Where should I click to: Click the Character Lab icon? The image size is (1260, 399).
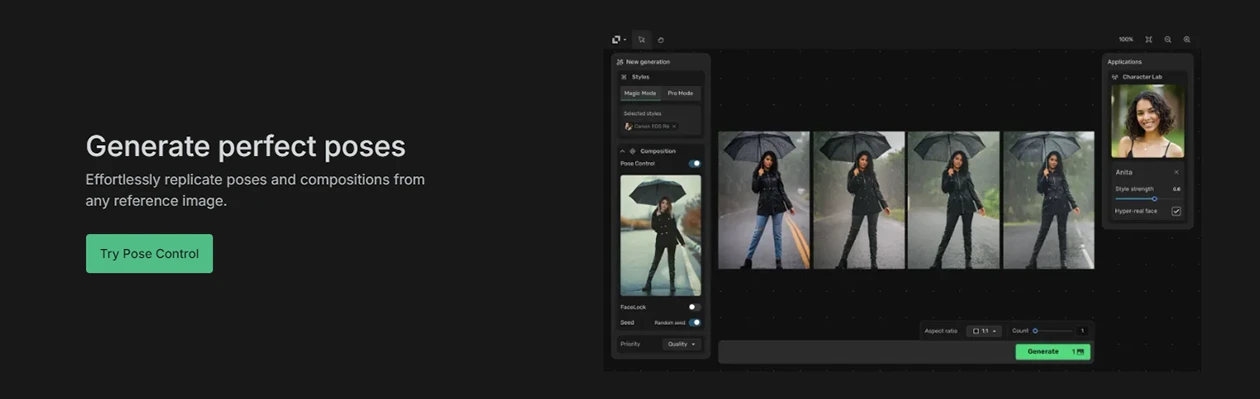(1115, 77)
